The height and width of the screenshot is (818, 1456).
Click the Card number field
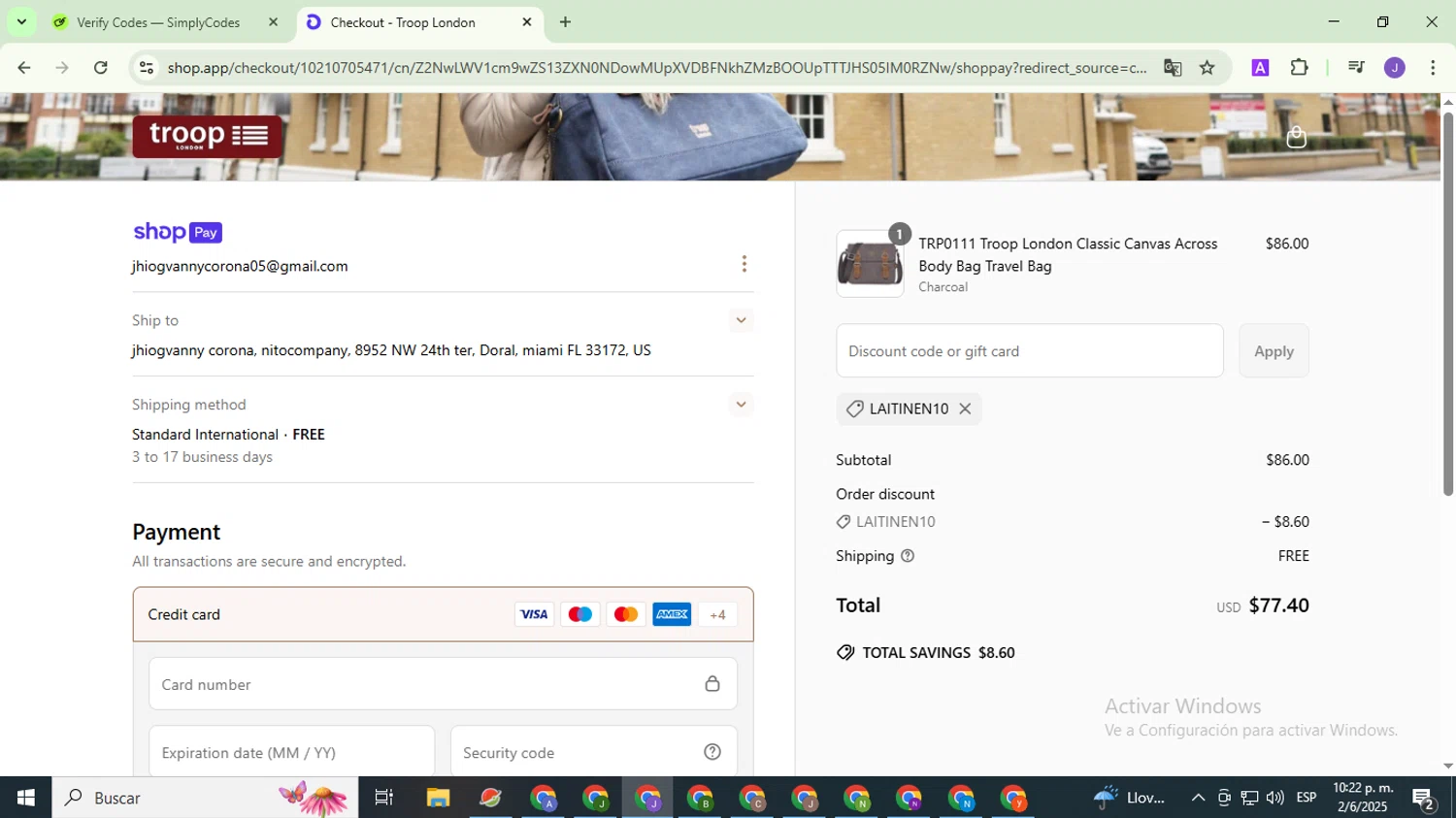pos(443,684)
